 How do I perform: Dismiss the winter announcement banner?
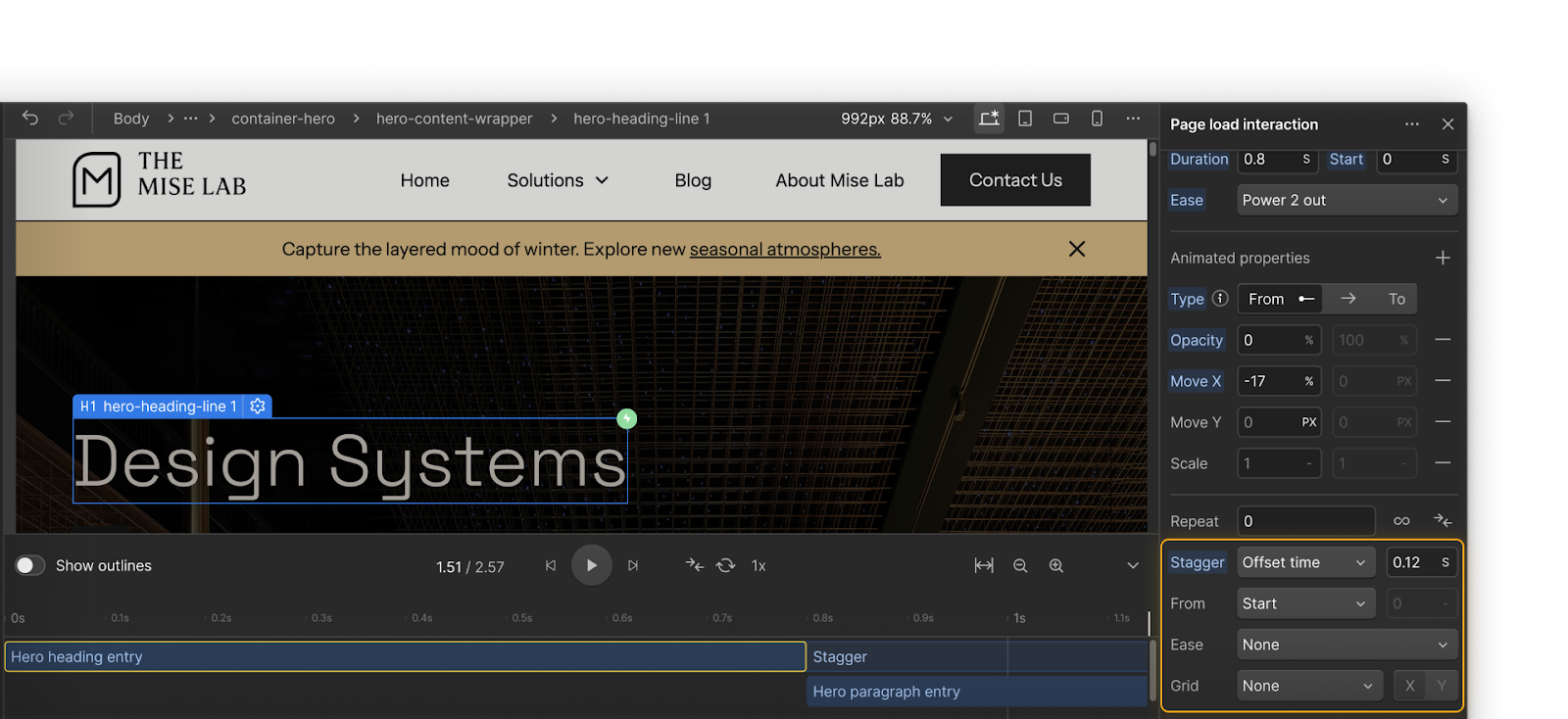(1077, 249)
